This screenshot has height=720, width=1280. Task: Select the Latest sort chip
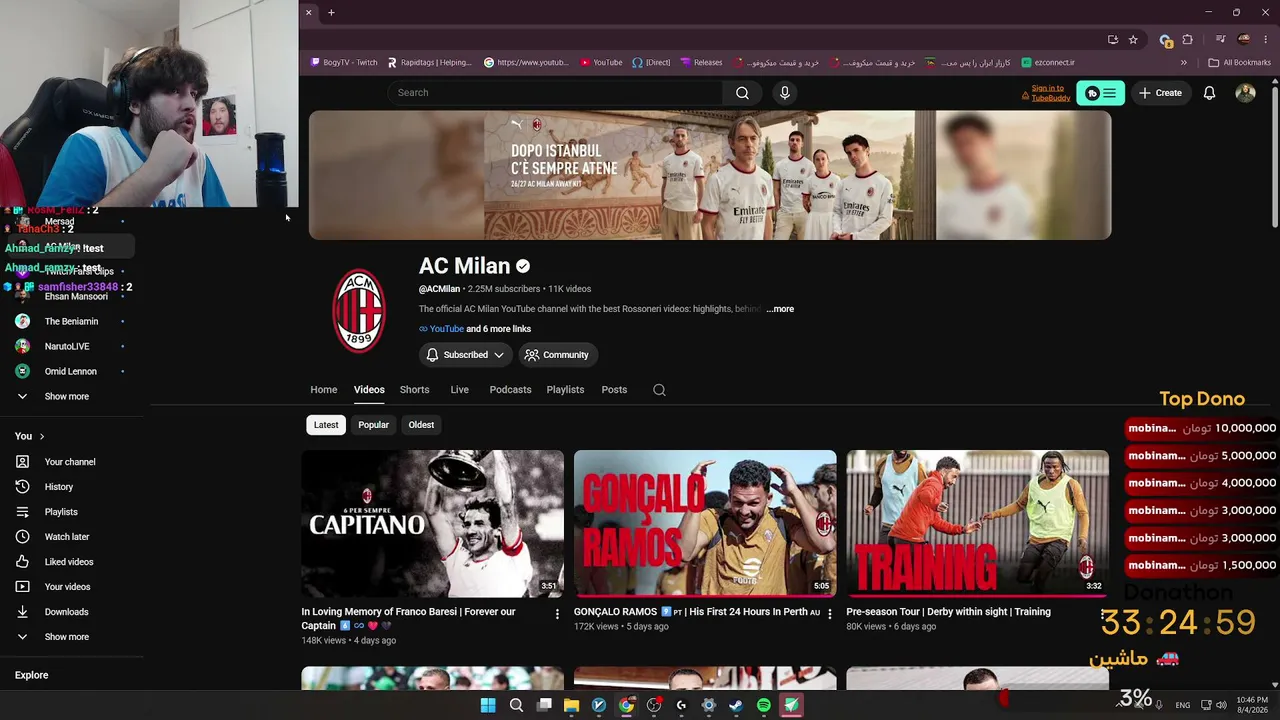pos(326,425)
